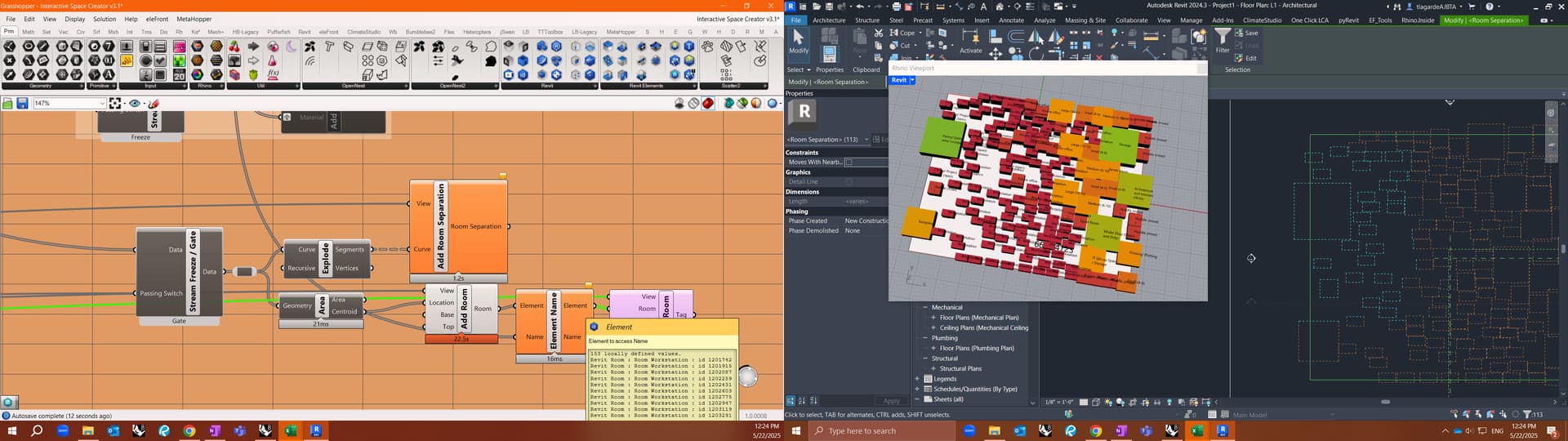Click the 1/8" = 1'-0" view scale control

click(1059, 402)
